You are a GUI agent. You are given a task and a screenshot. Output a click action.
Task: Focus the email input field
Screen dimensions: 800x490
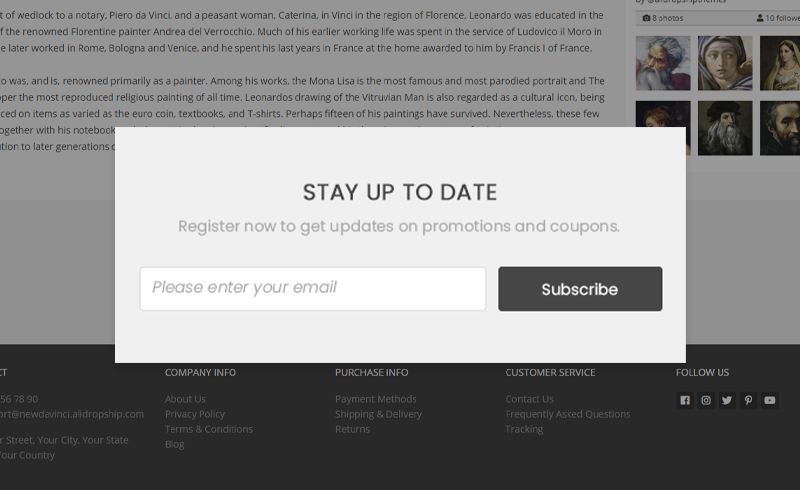[x=313, y=289]
